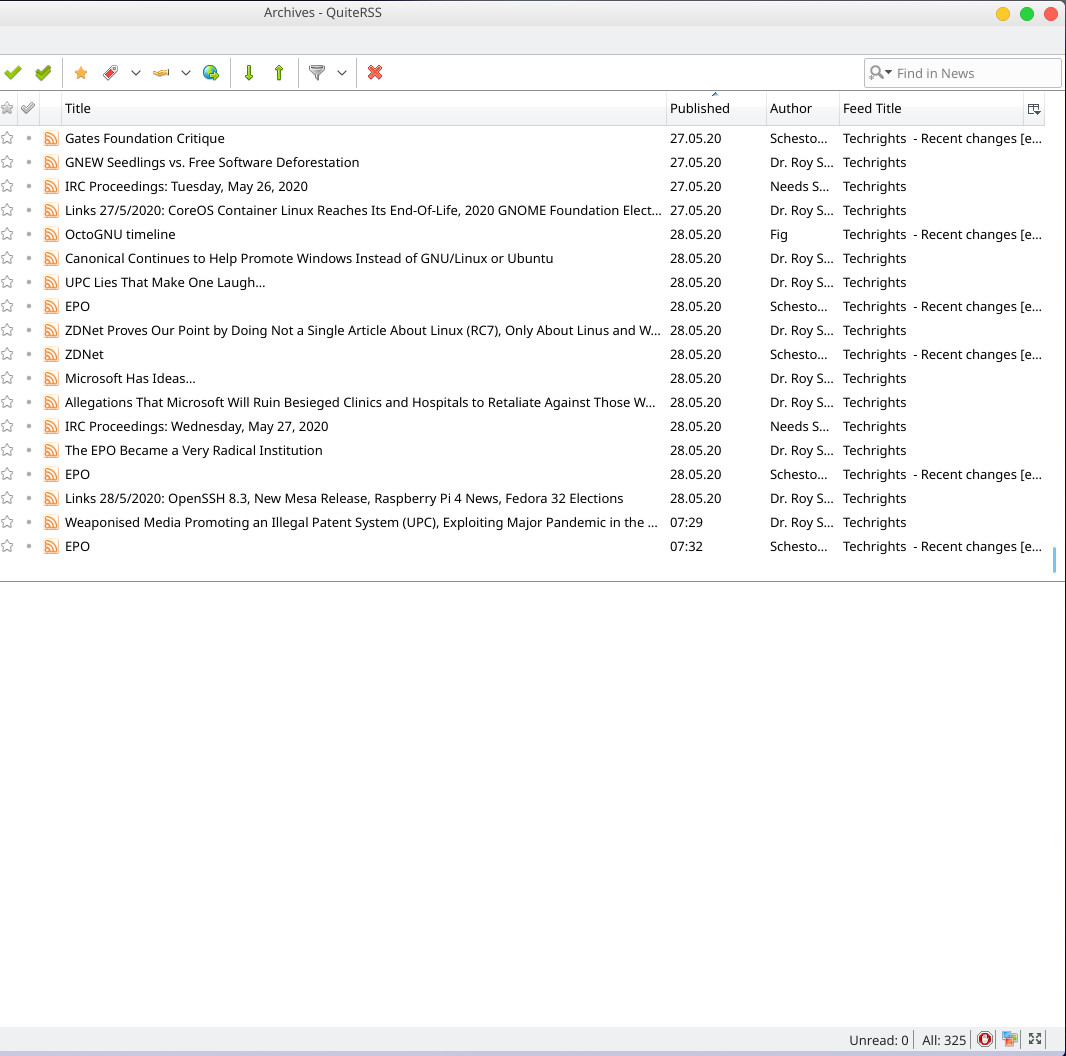
Task: Click feed icon of The EPO Became a Very Radical Institution
Action: 51,451
